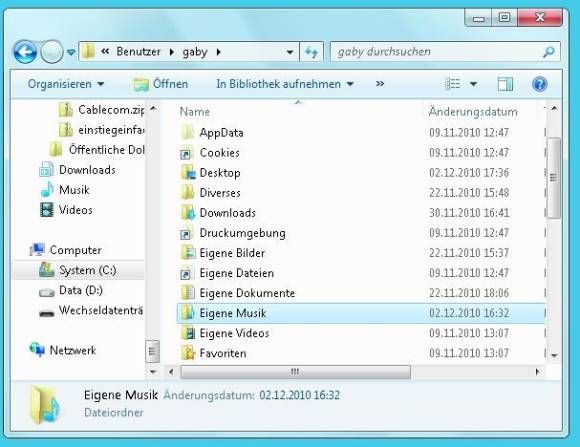Click the refresh arrows button beside address bar

tap(311, 52)
